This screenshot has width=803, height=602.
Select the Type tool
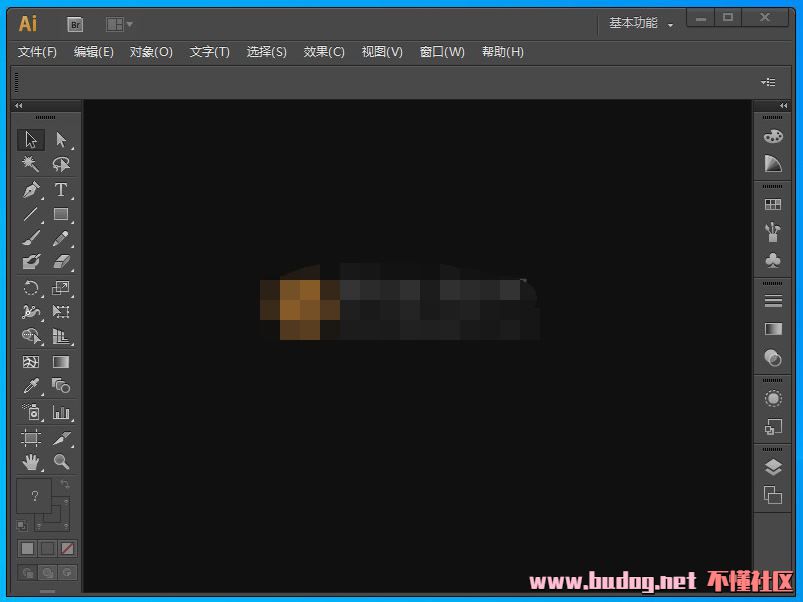(61, 190)
